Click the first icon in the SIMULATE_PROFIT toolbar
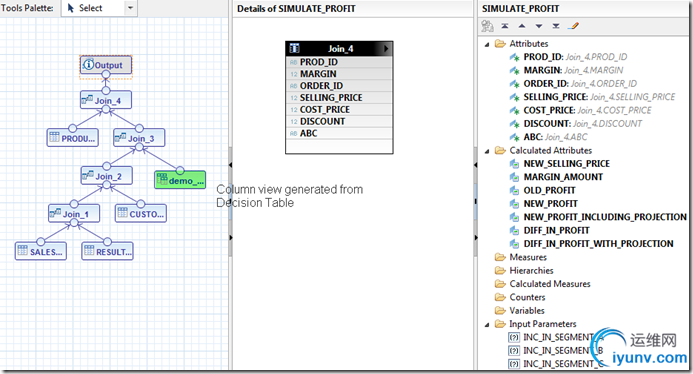The image size is (693, 374). [x=487, y=26]
